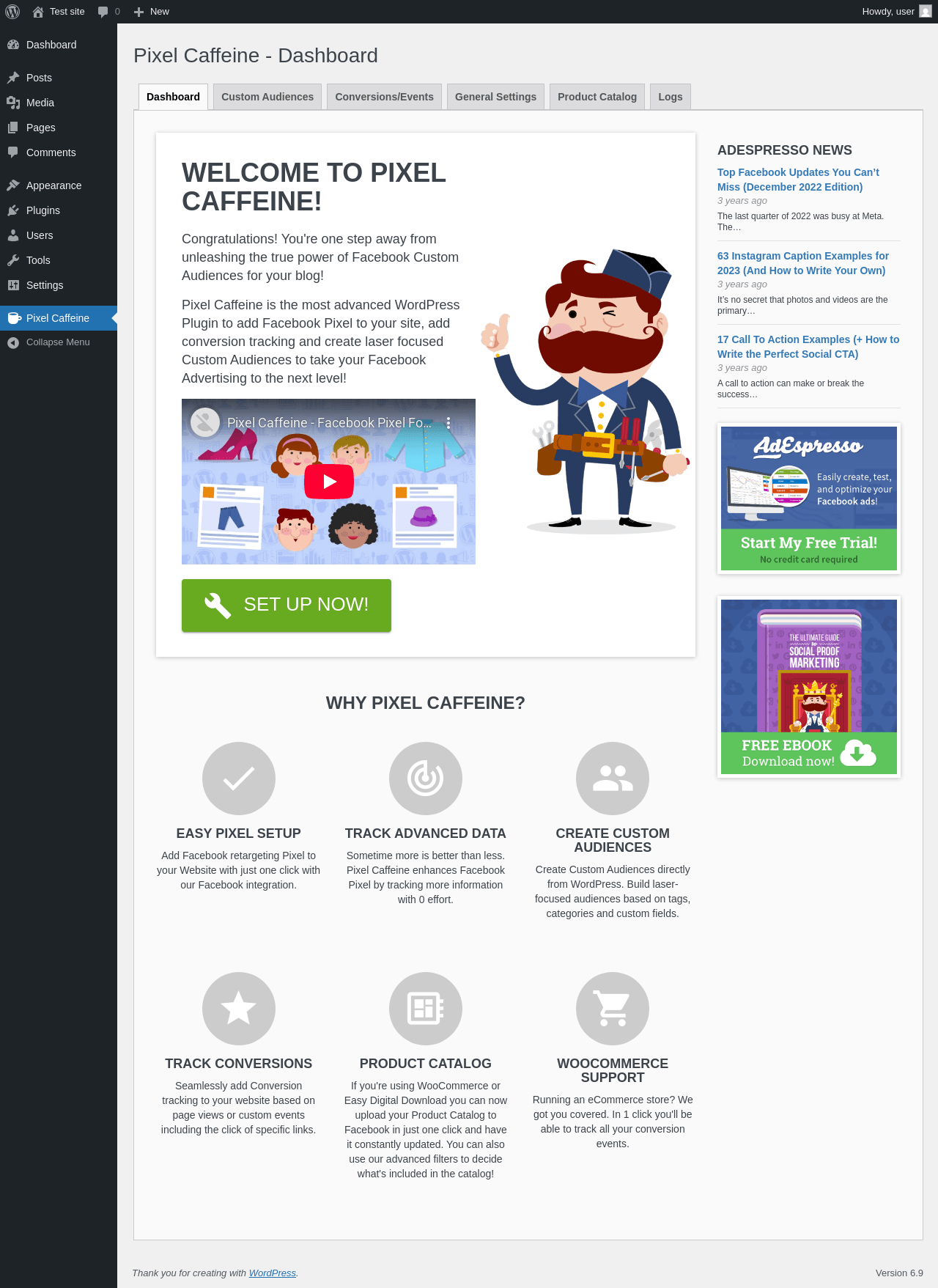Open the Product Catalog tab
The width and height of the screenshot is (938, 1288).
point(597,97)
